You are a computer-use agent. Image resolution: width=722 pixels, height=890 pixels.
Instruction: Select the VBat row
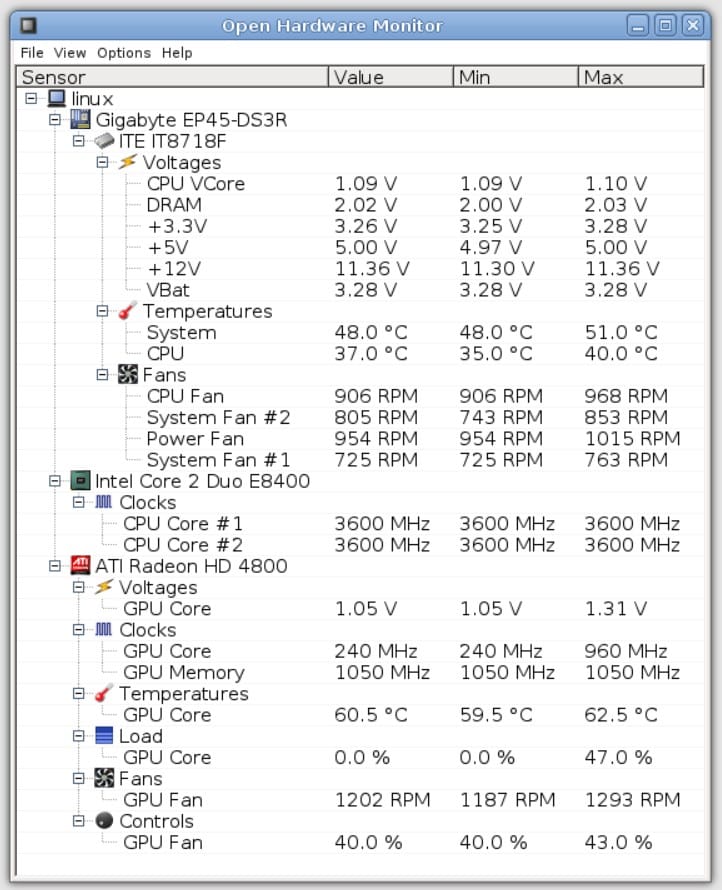pos(360,289)
